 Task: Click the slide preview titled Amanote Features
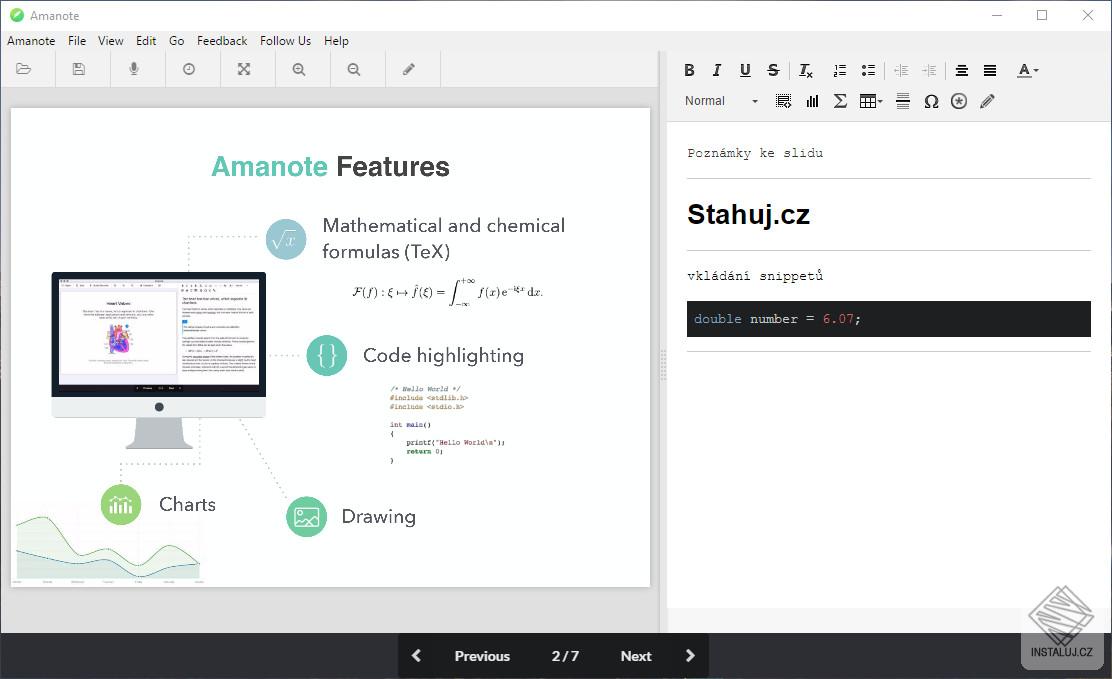coord(330,347)
